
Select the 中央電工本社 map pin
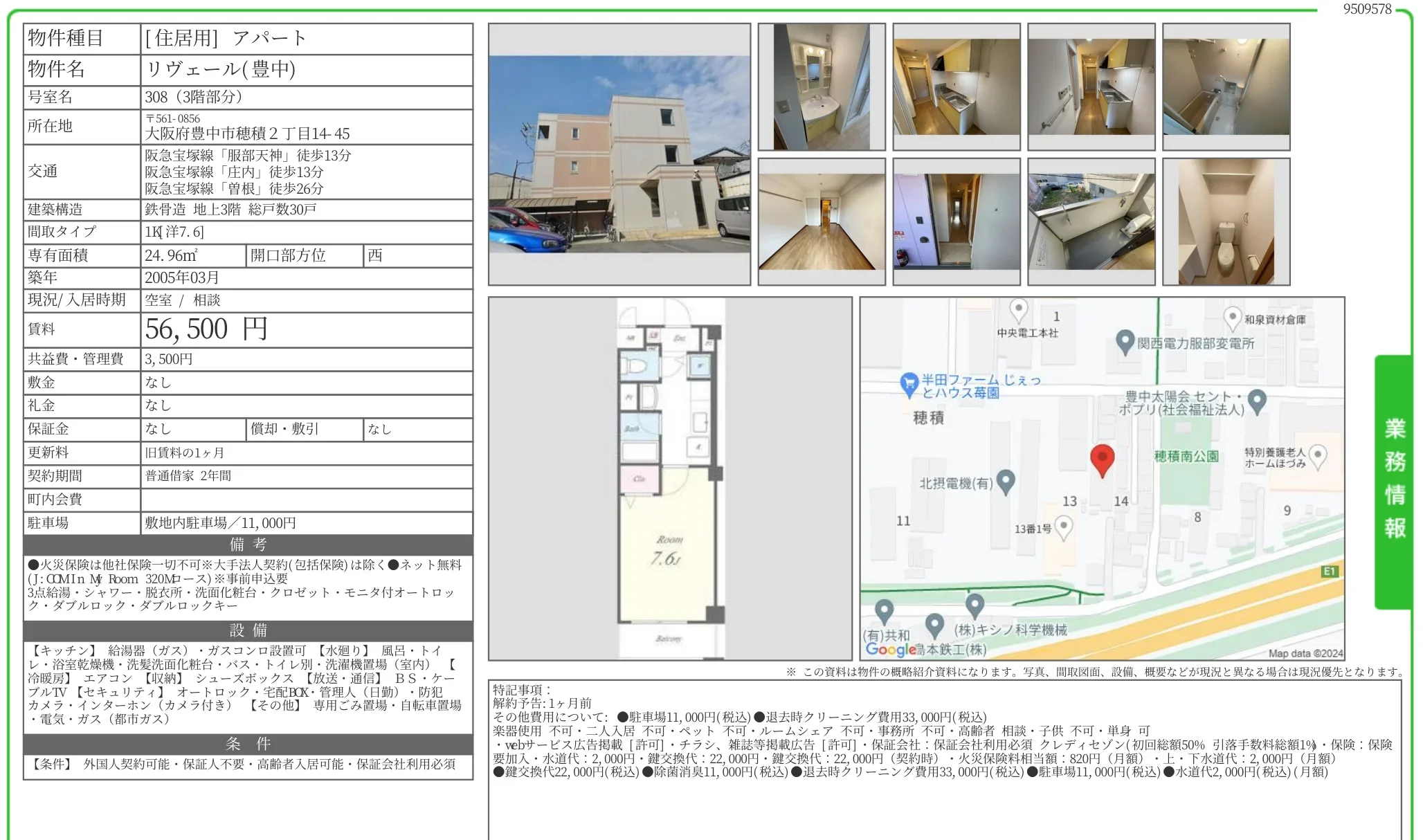click(x=1019, y=310)
